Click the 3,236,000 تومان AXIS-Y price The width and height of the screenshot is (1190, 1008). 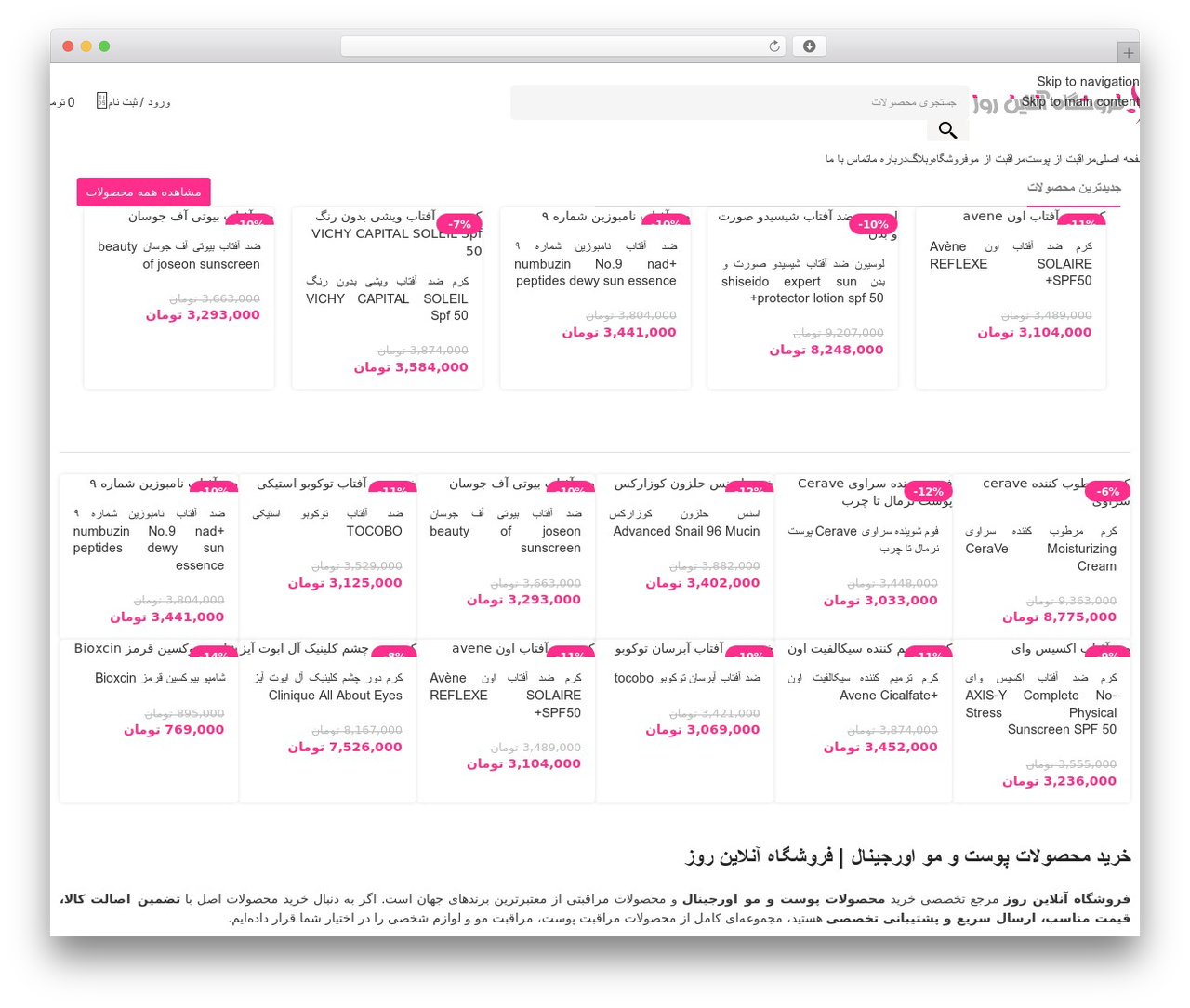[x=1059, y=781]
